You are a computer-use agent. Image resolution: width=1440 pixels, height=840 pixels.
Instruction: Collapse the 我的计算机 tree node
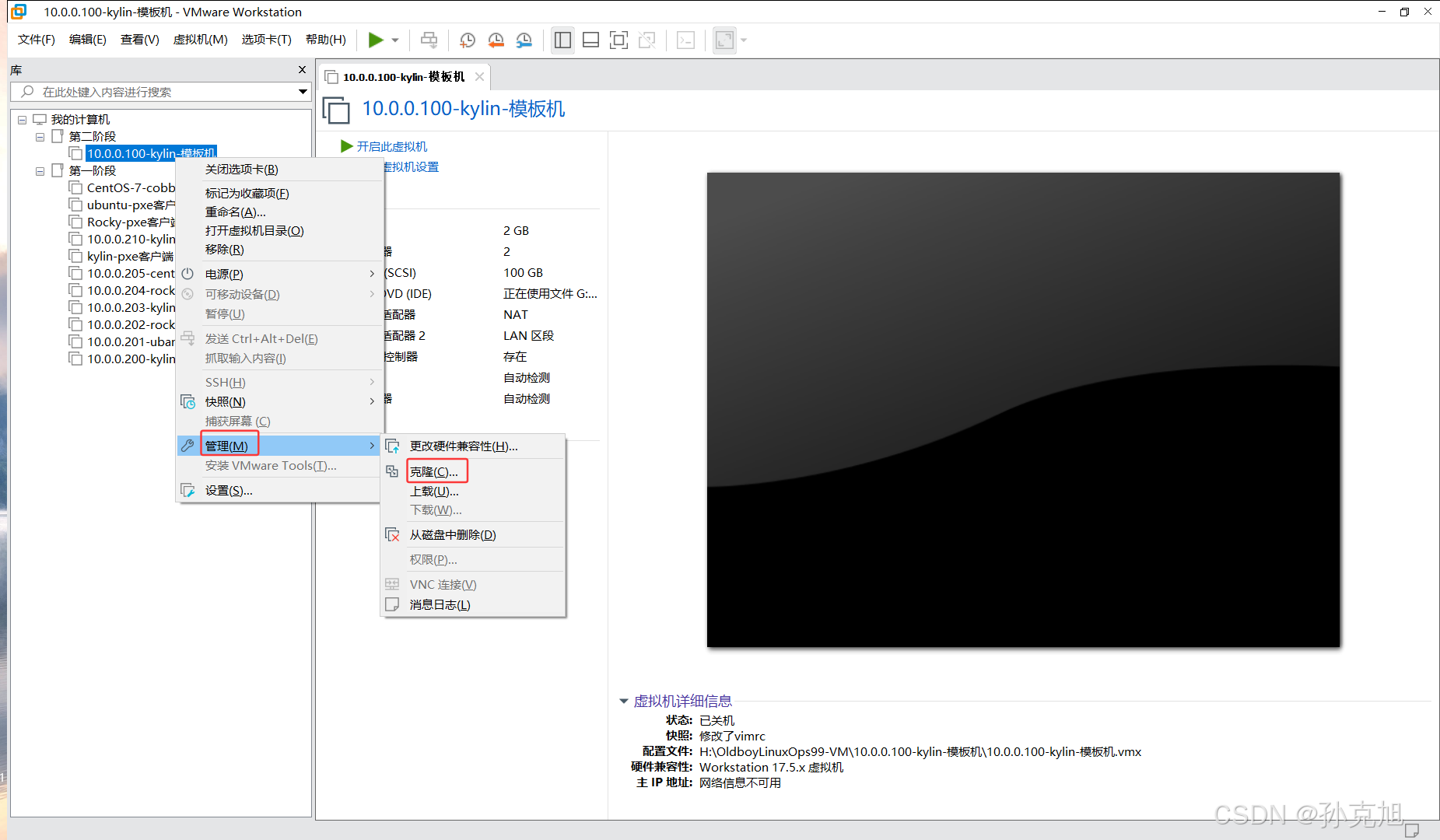22,120
